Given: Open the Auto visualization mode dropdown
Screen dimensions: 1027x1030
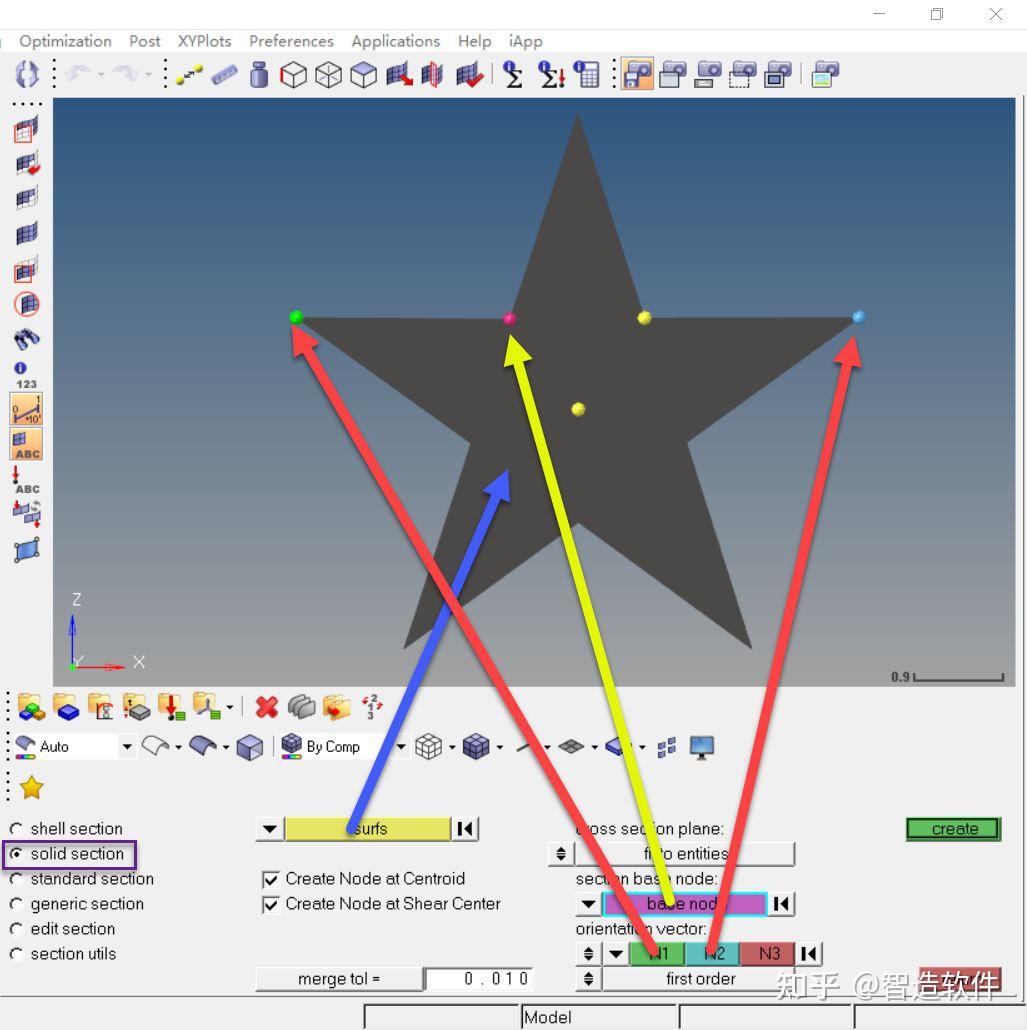Looking at the screenshot, I should coord(127,747).
